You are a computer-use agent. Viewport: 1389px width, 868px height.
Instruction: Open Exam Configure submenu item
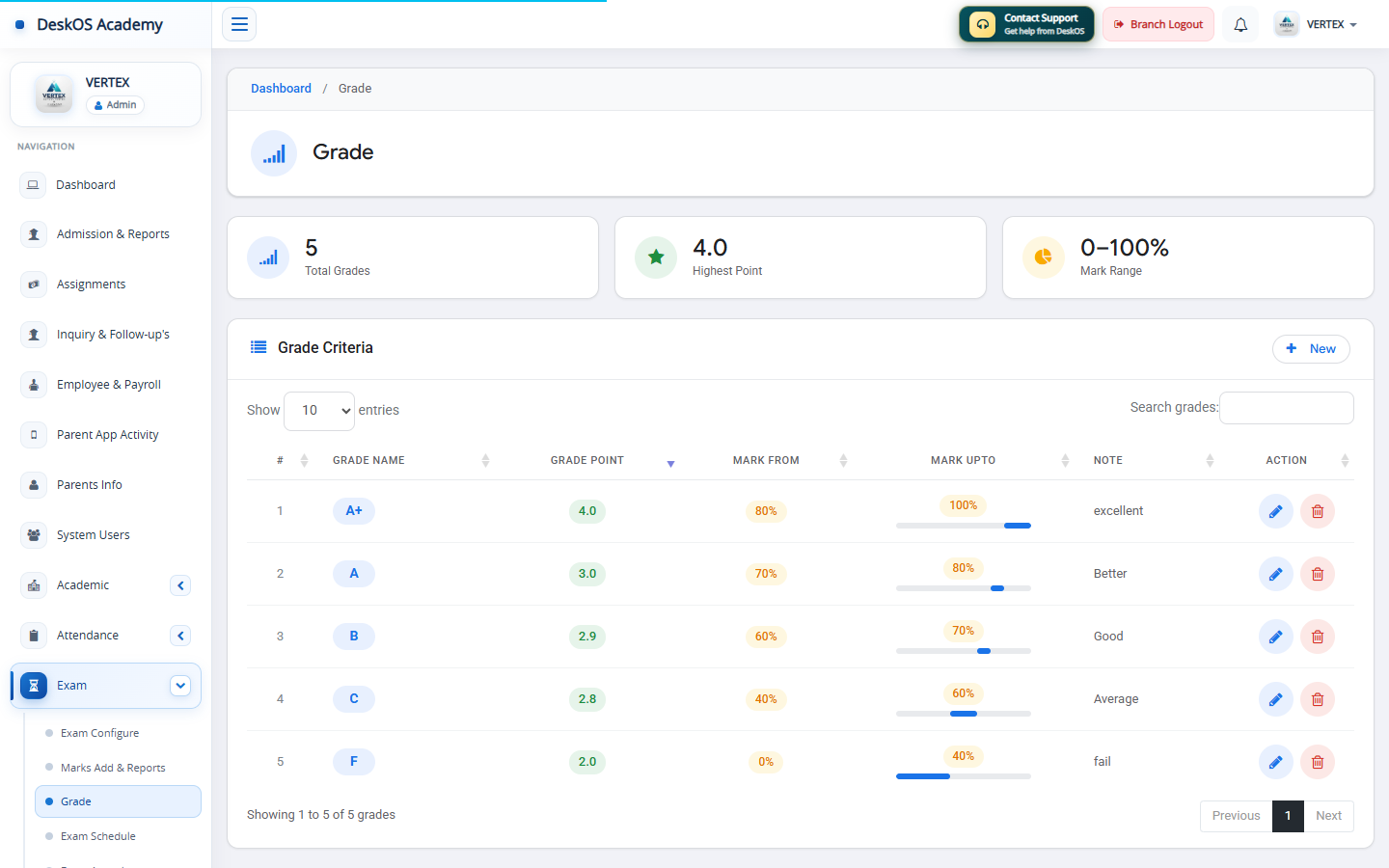coord(99,733)
